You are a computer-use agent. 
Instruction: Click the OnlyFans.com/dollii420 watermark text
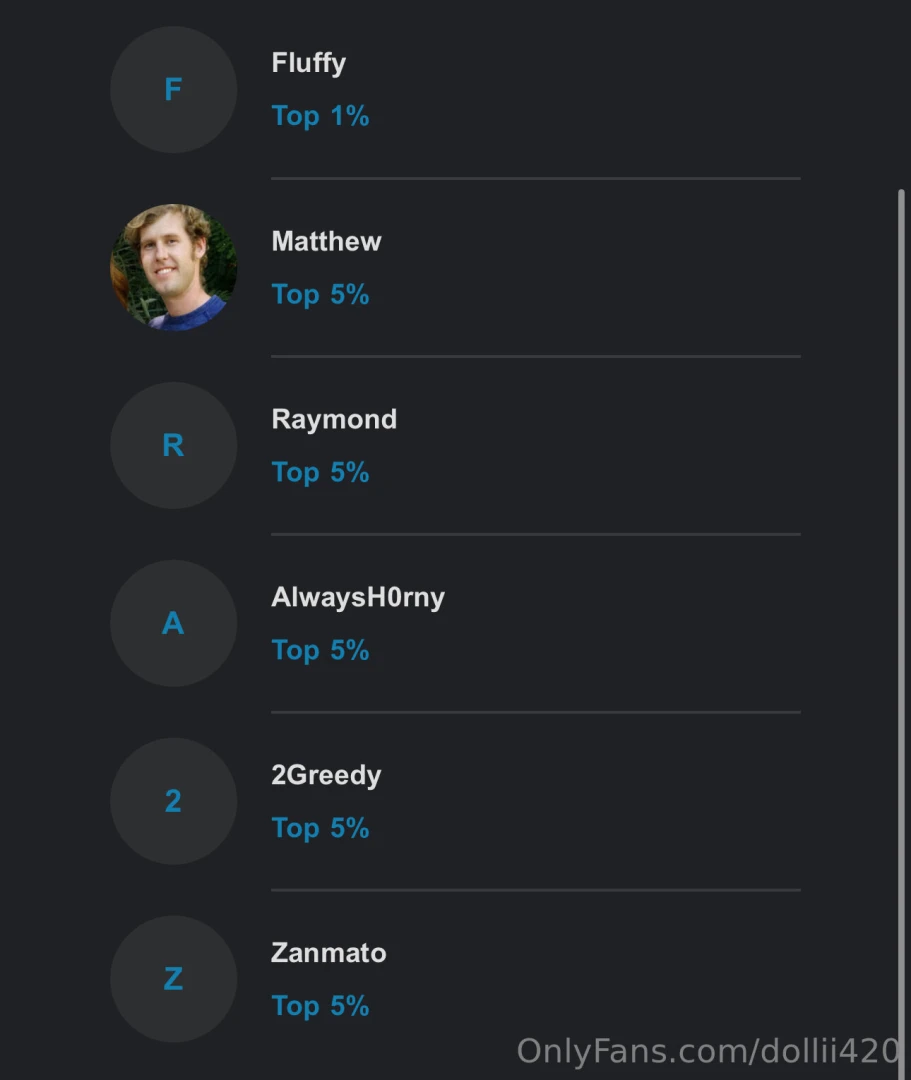point(708,1051)
